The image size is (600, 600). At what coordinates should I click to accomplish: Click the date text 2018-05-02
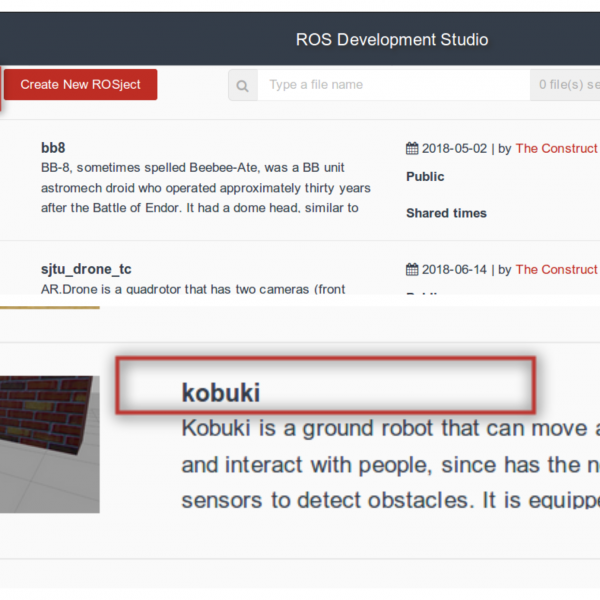point(454,148)
